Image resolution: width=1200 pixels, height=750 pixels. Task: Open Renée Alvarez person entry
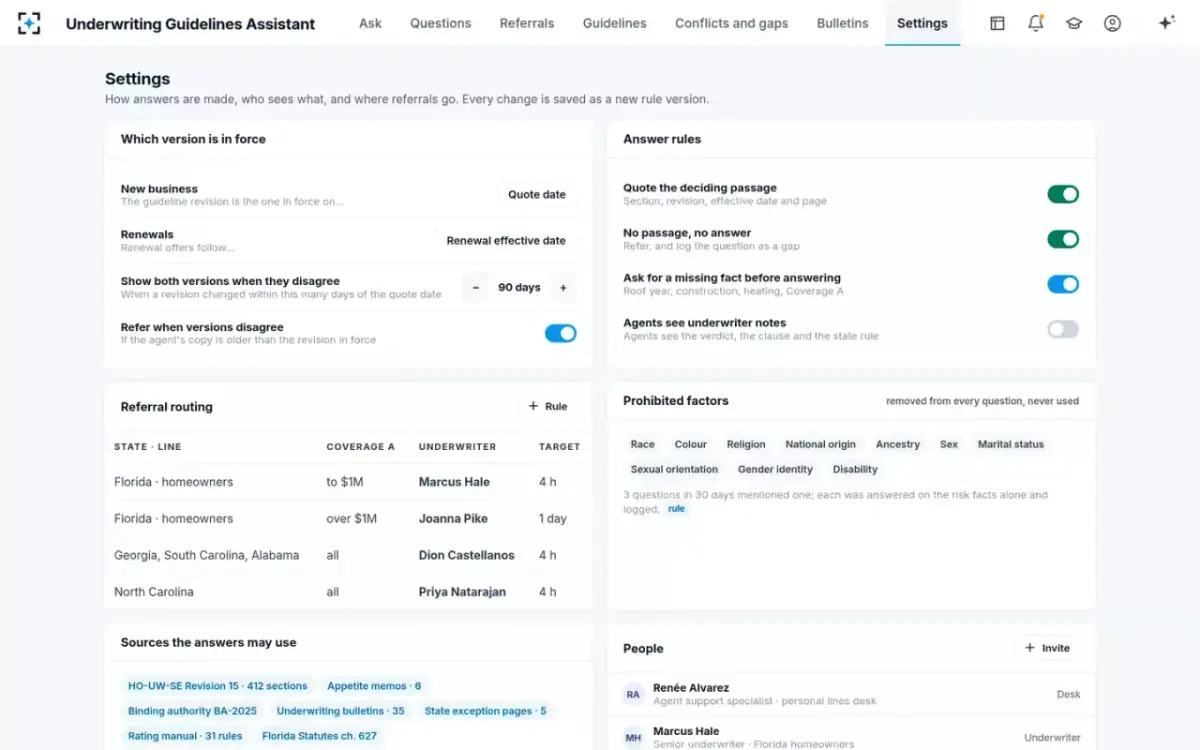coord(851,694)
